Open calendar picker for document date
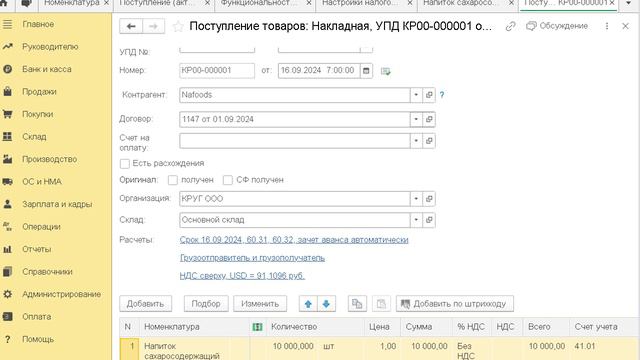The width and height of the screenshot is (640, 360). coord(366,71)
